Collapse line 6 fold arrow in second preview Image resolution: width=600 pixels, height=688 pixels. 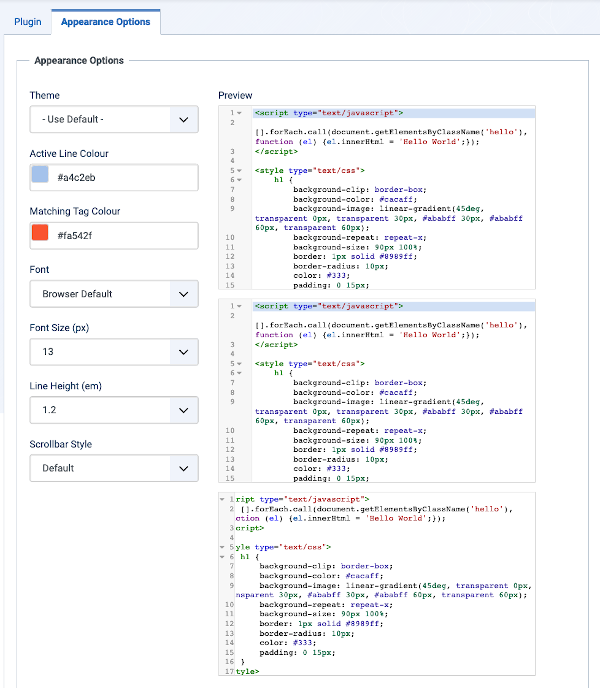[x=240, y=373]
